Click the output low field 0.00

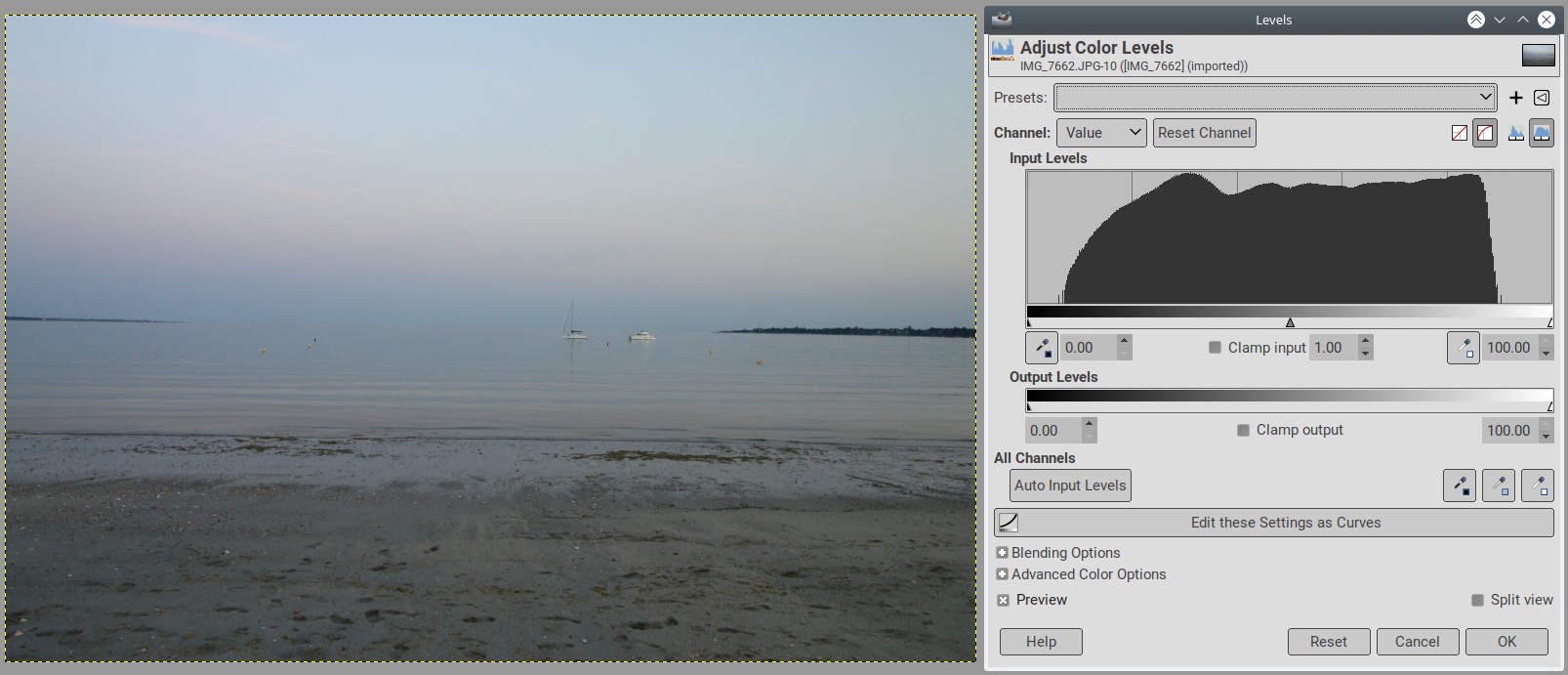(x=1053, y=430)
